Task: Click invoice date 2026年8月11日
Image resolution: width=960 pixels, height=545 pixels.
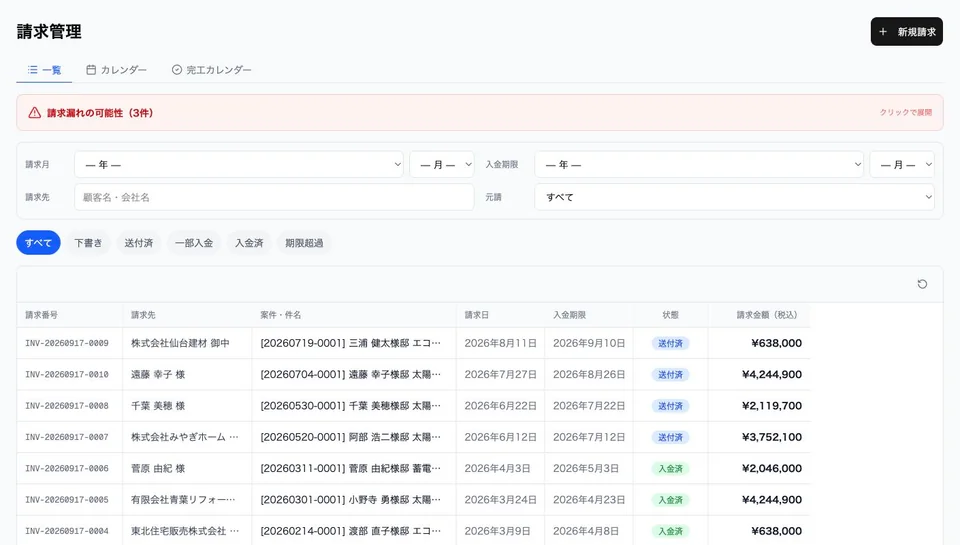Action: pos(500,343)
